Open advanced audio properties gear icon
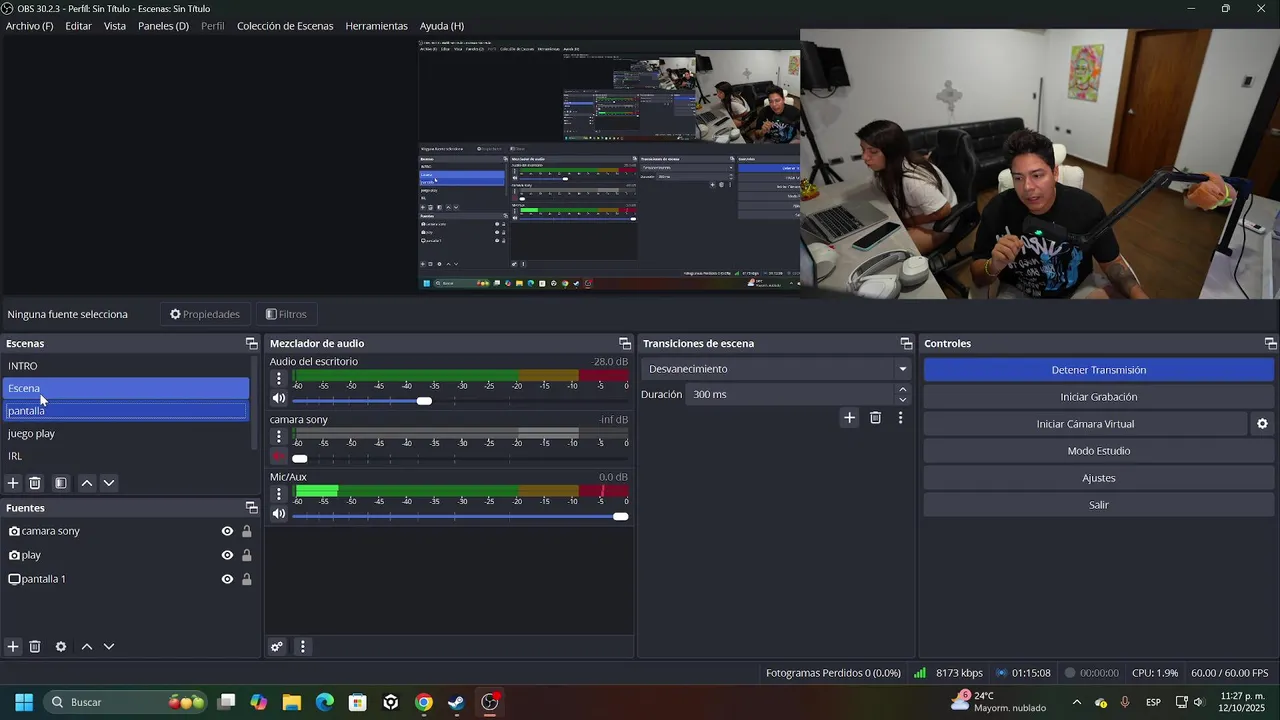 (x=277, y=647)
